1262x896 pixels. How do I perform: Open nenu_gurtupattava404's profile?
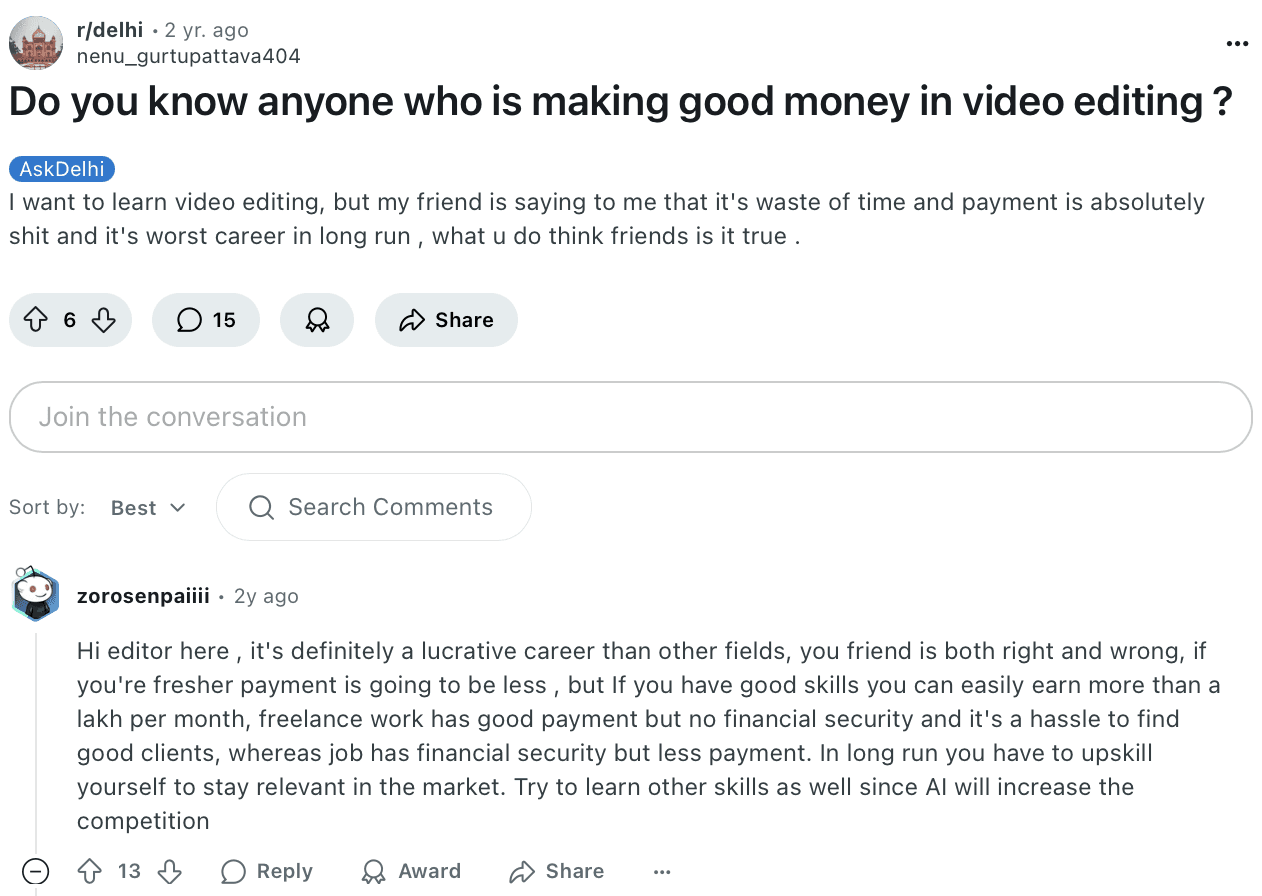(x=189, y=56)
